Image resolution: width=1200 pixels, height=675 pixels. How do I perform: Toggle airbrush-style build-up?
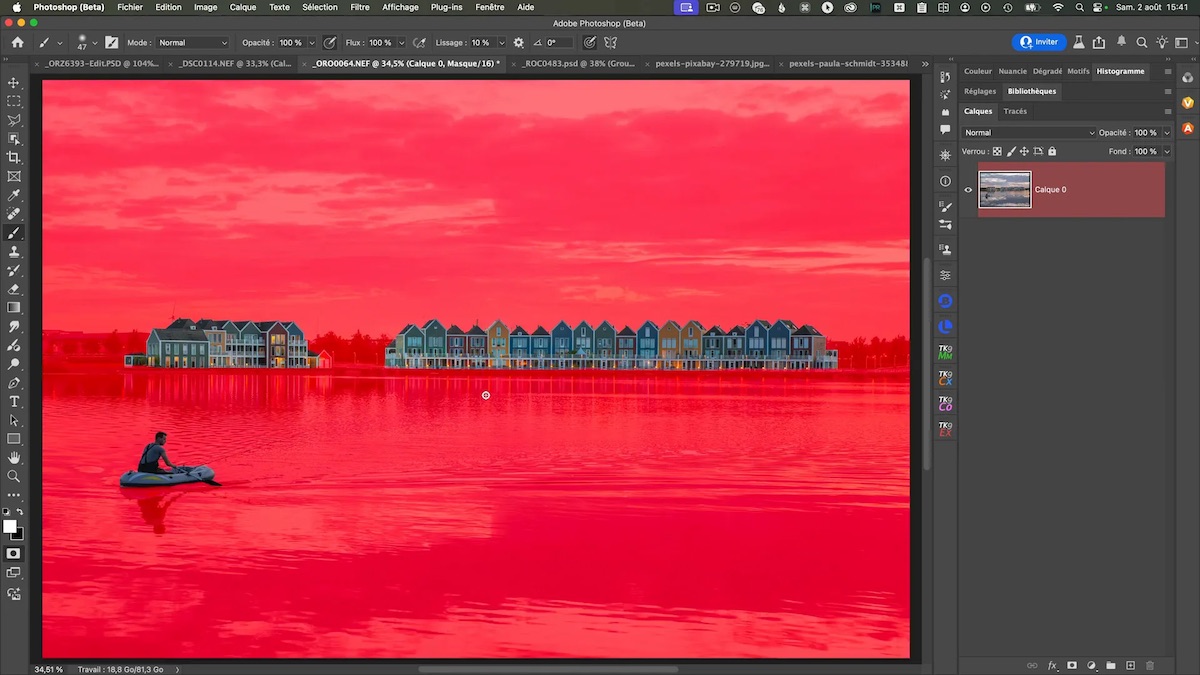click(419, 43)
